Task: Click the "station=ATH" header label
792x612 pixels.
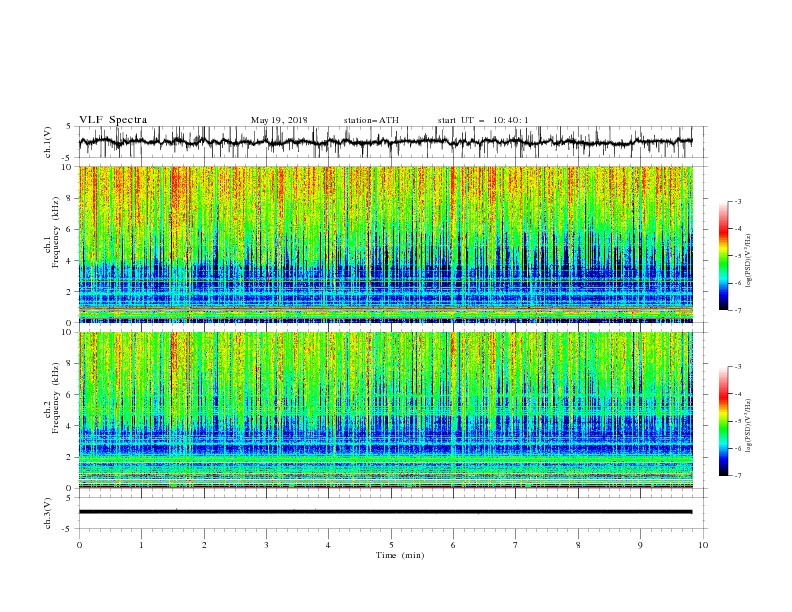Action: pos(371,120)
